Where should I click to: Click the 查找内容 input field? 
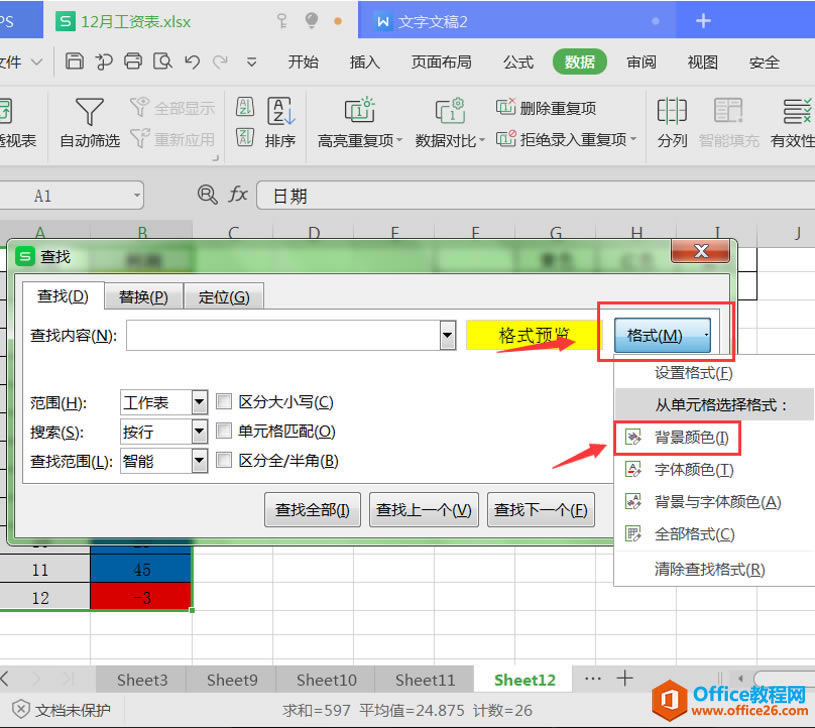[x=283, y=335]
